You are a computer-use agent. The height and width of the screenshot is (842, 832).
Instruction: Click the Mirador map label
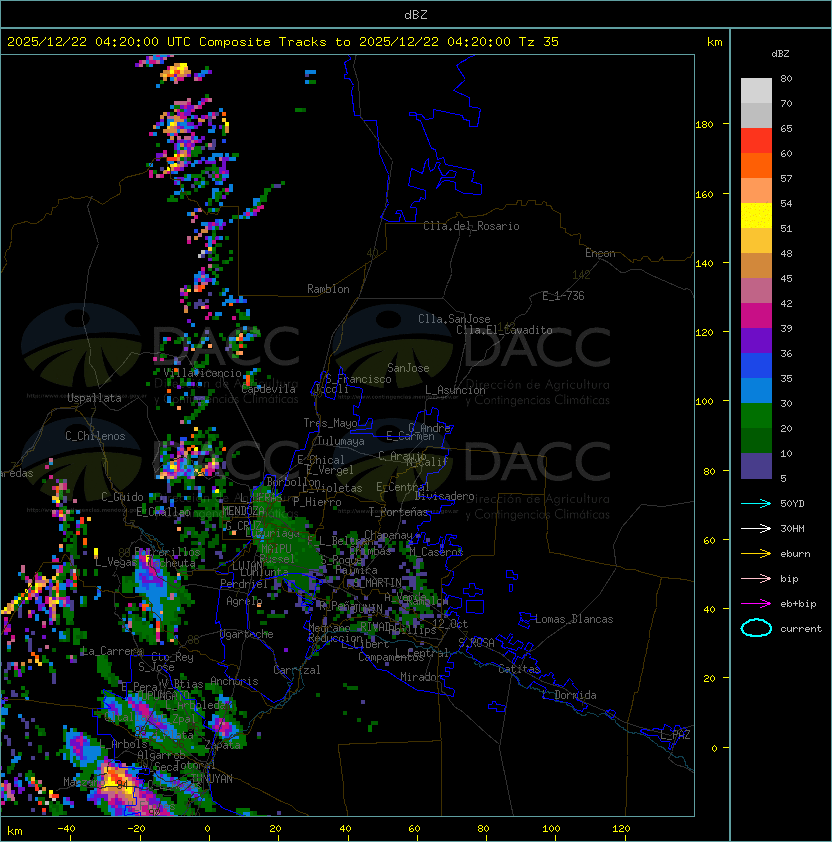pos(421,677)
